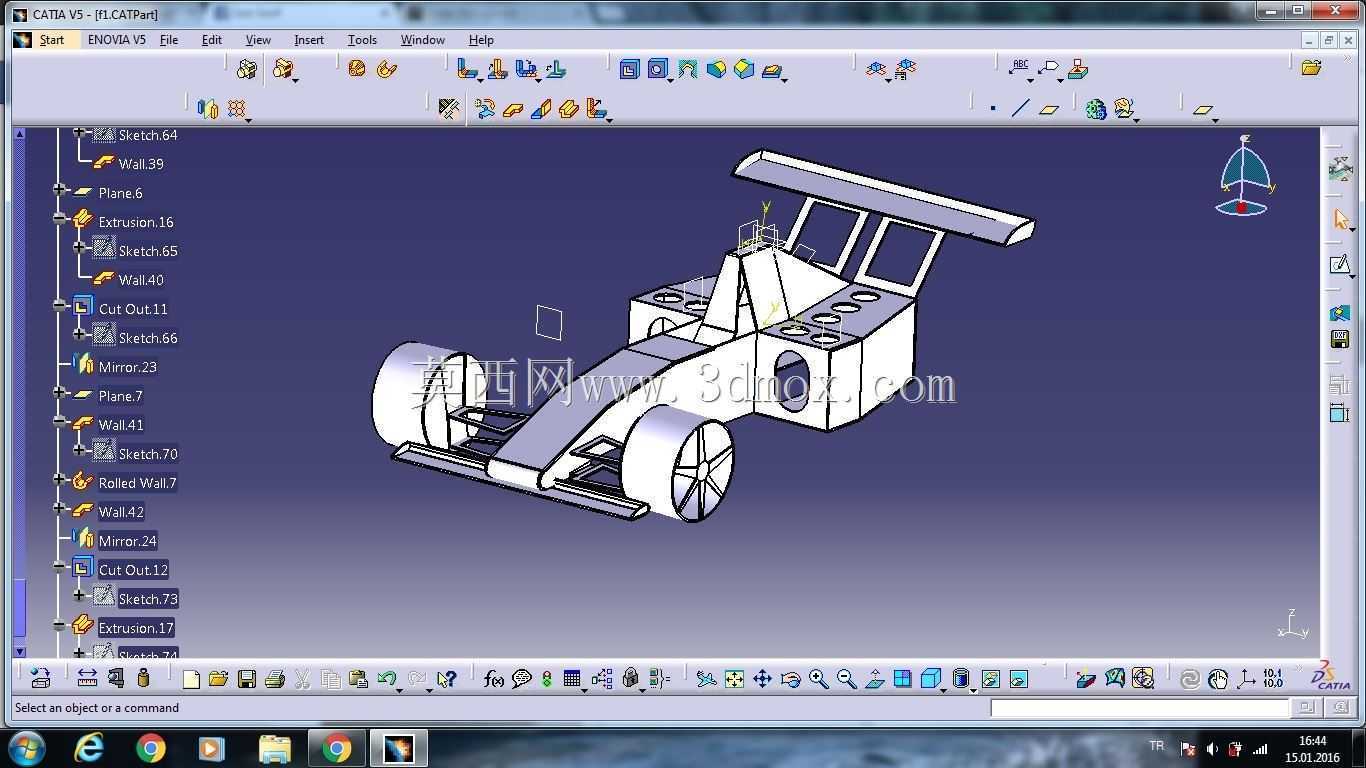Collapse the Extrusion.16 tree node
The image size is (1366, 768).
coord(60,218)
